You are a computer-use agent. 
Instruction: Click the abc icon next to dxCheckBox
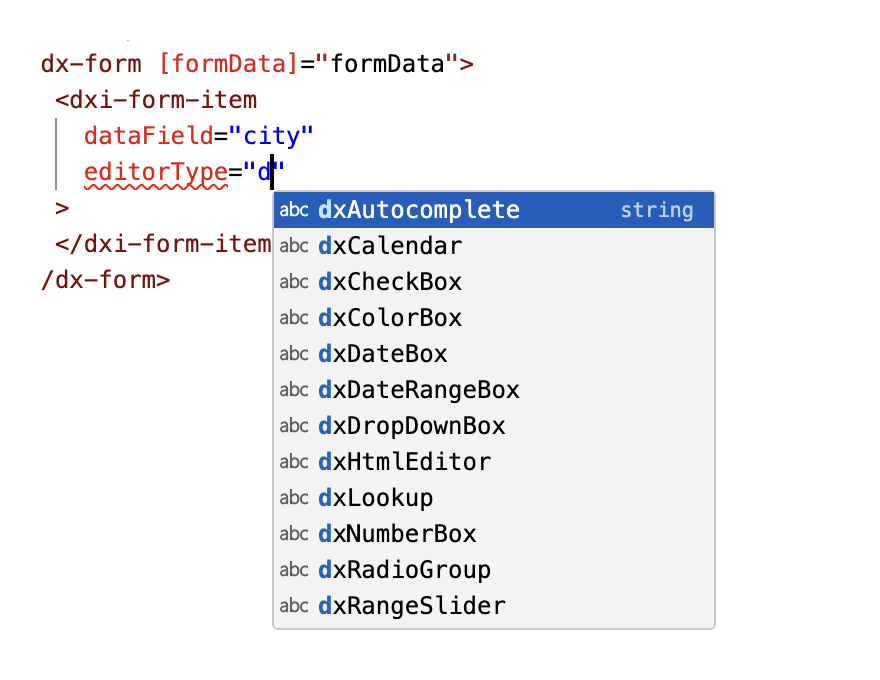294,282
